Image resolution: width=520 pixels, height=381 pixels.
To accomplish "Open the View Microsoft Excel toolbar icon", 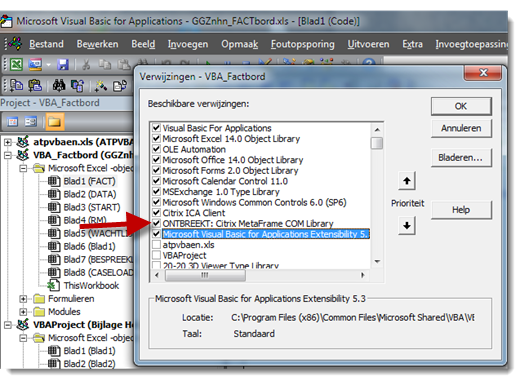I will click(16, 64).
